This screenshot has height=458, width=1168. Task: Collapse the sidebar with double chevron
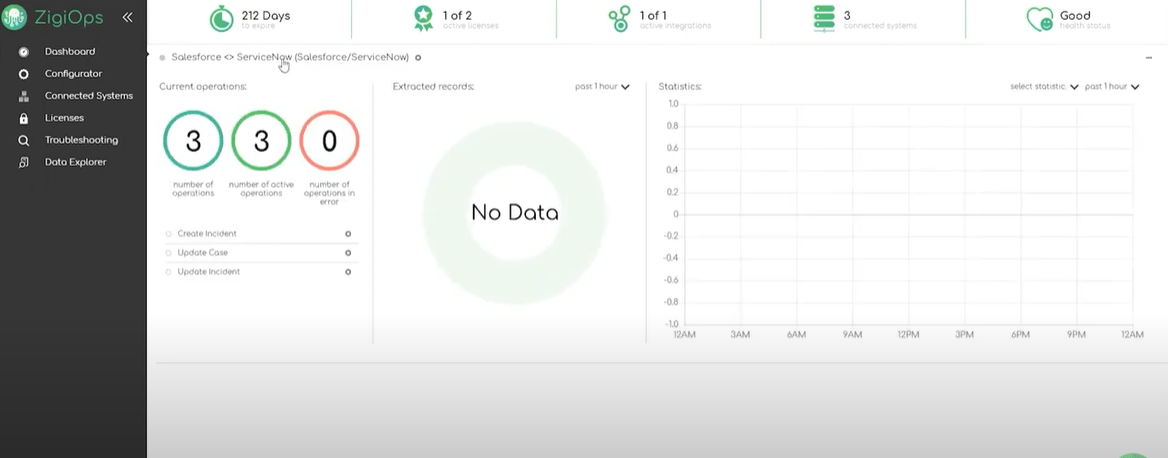[127, 17]
